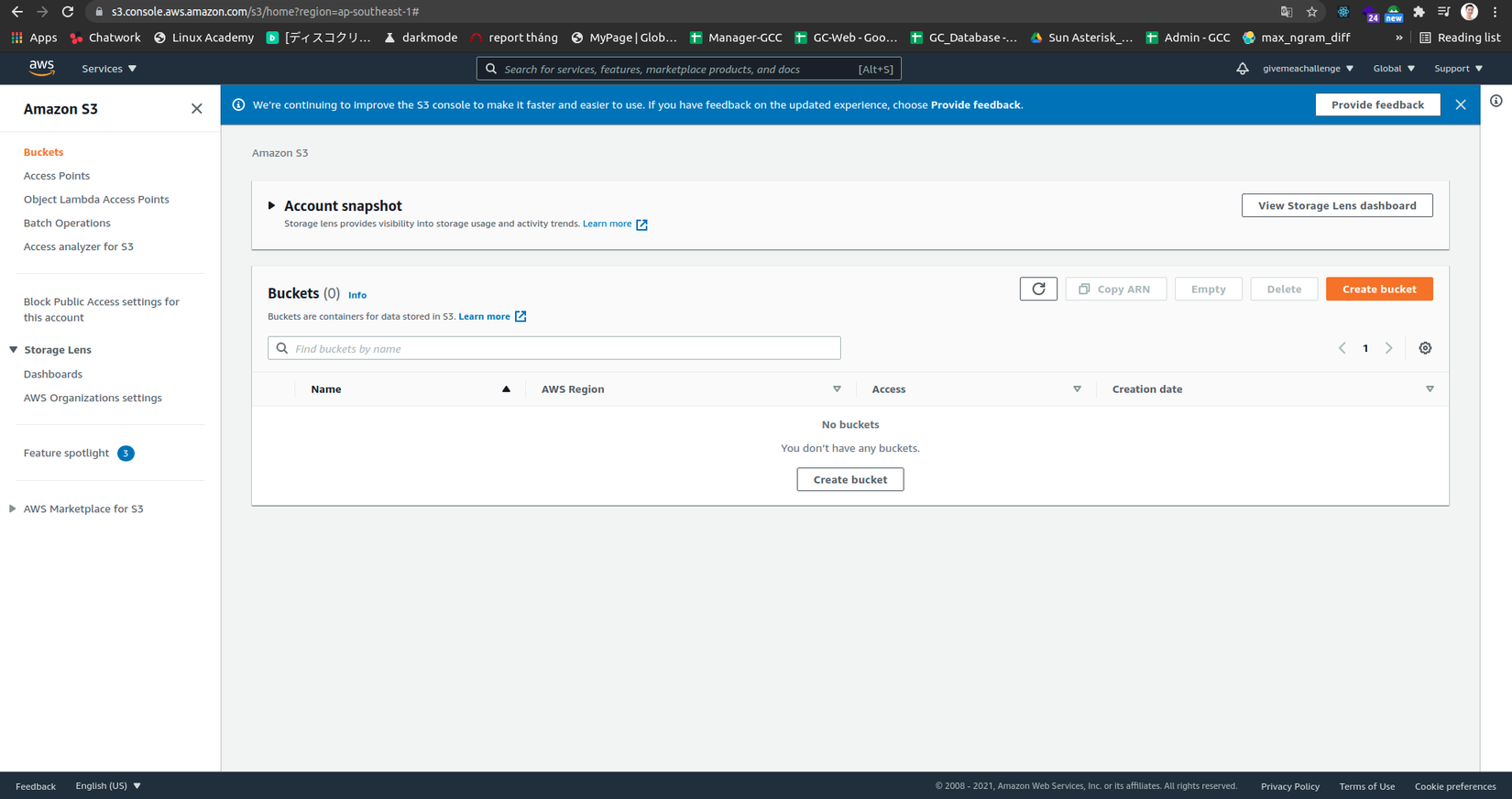
Task: Click View Storage Lens dashboard button
Action: 1337,205
